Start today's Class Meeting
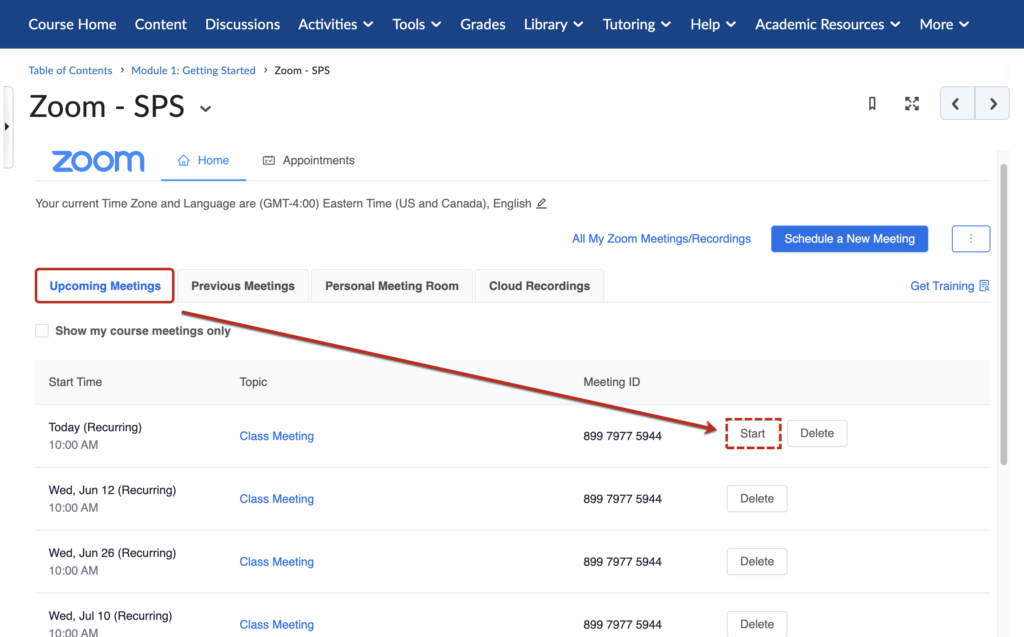Image resolution: width=1024 pixels, height=637 pixels. [x=753, y=433]
